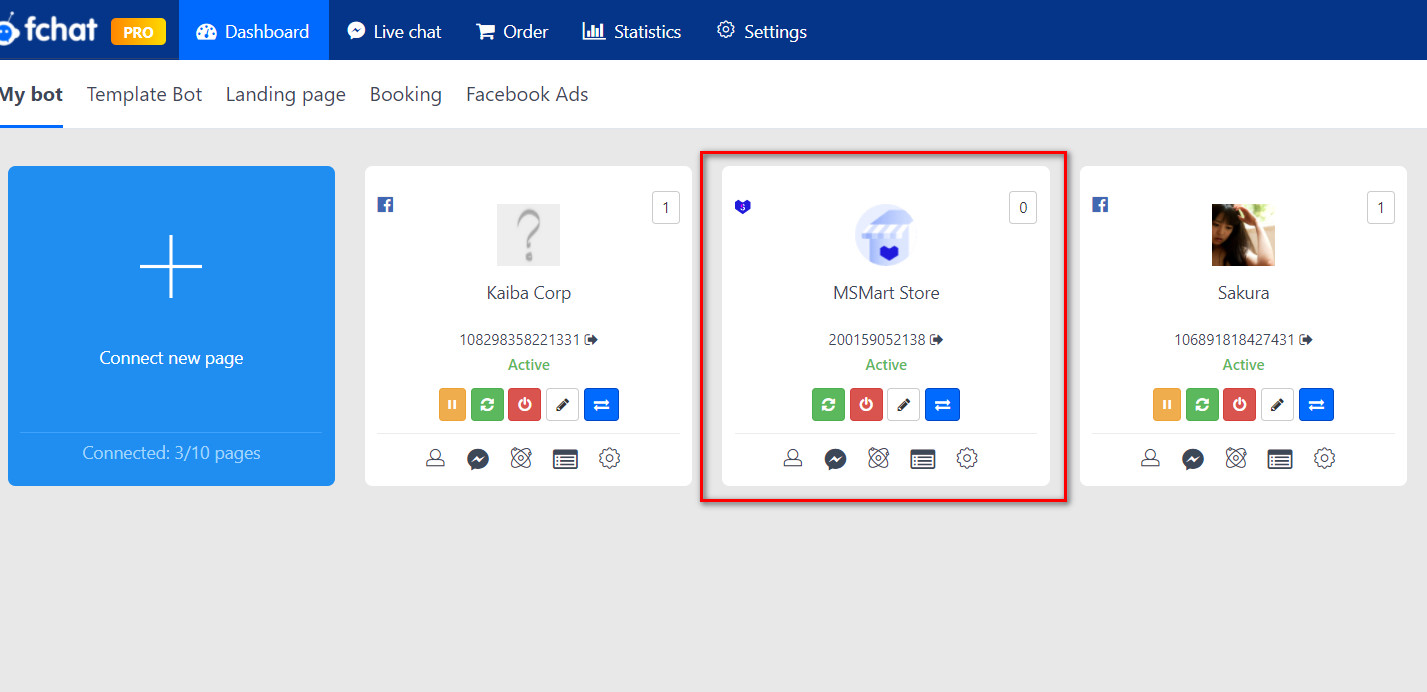
Task: Click the MSMart Store avatar
Action: [x=886, y=235]
